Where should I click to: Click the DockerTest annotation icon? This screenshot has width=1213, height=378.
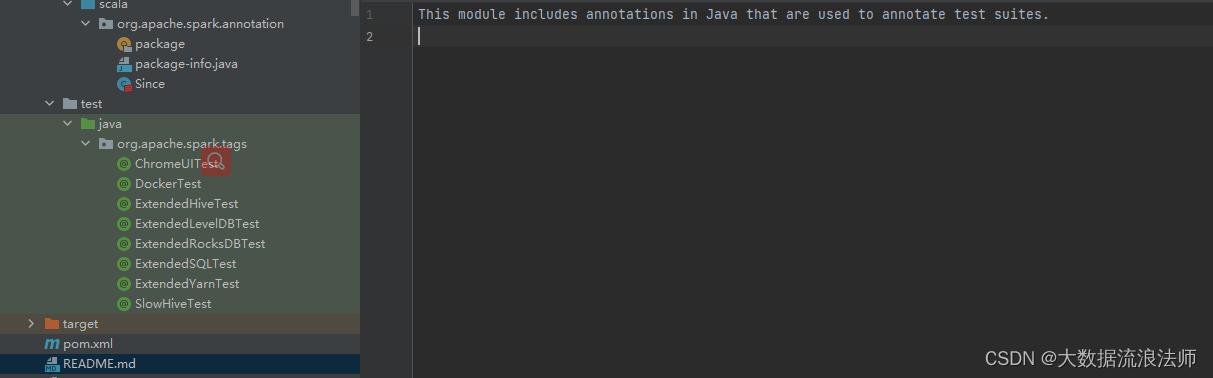coord(124,184)
